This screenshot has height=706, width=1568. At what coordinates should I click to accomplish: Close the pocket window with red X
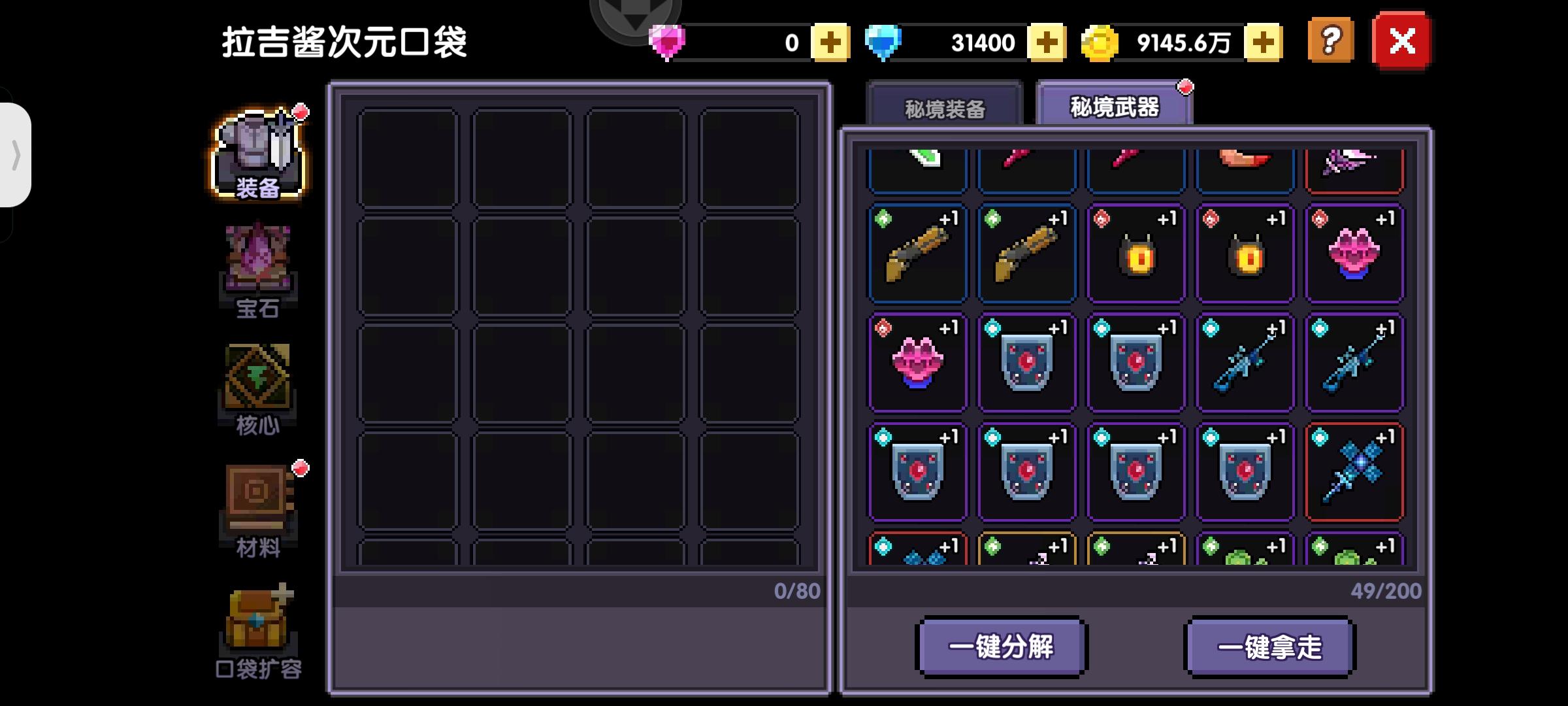tap(1402, 41)
